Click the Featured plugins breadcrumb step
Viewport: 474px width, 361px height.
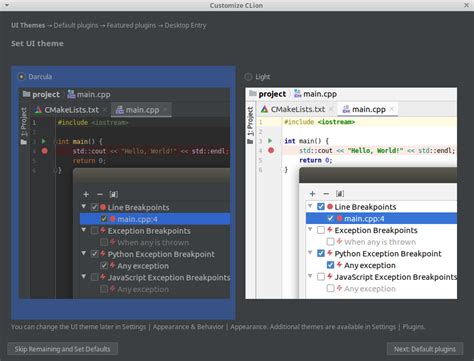click(131, 25)
